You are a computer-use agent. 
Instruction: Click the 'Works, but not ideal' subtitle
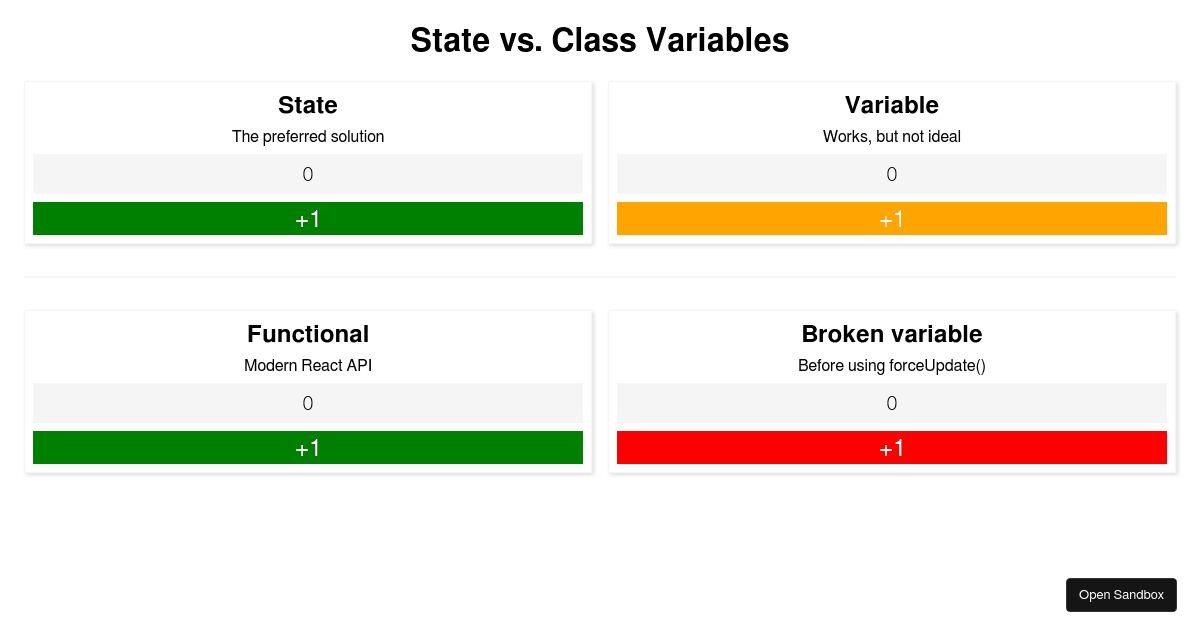pyautogui.click(x=892, y=137)
